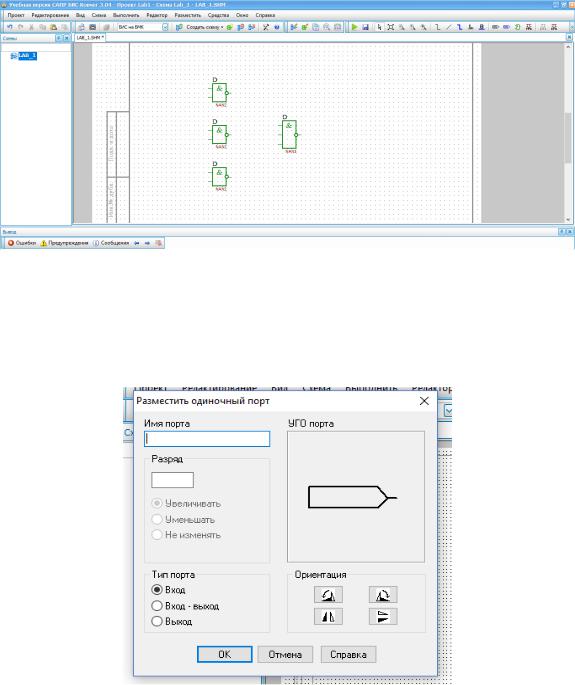Select the rightmost NAND gate on canvas
The image size is (575, 685).
(289, 135)
